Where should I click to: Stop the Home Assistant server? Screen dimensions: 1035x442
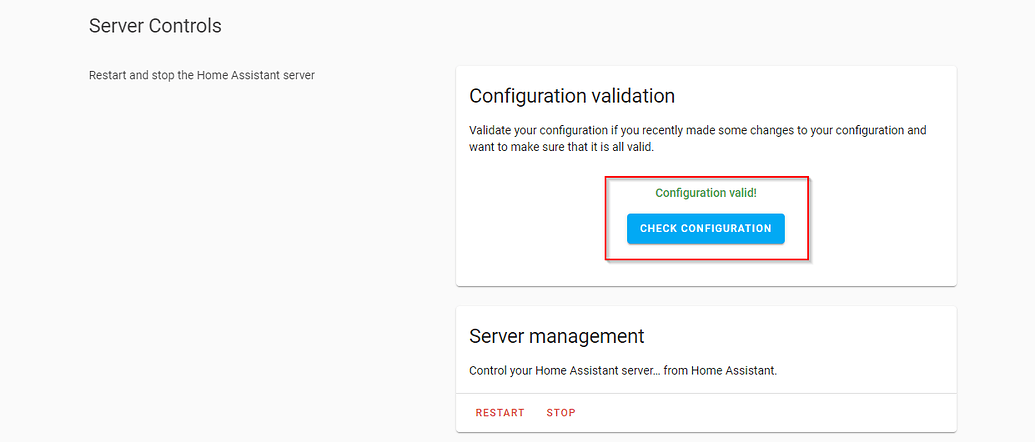point(561,413)
